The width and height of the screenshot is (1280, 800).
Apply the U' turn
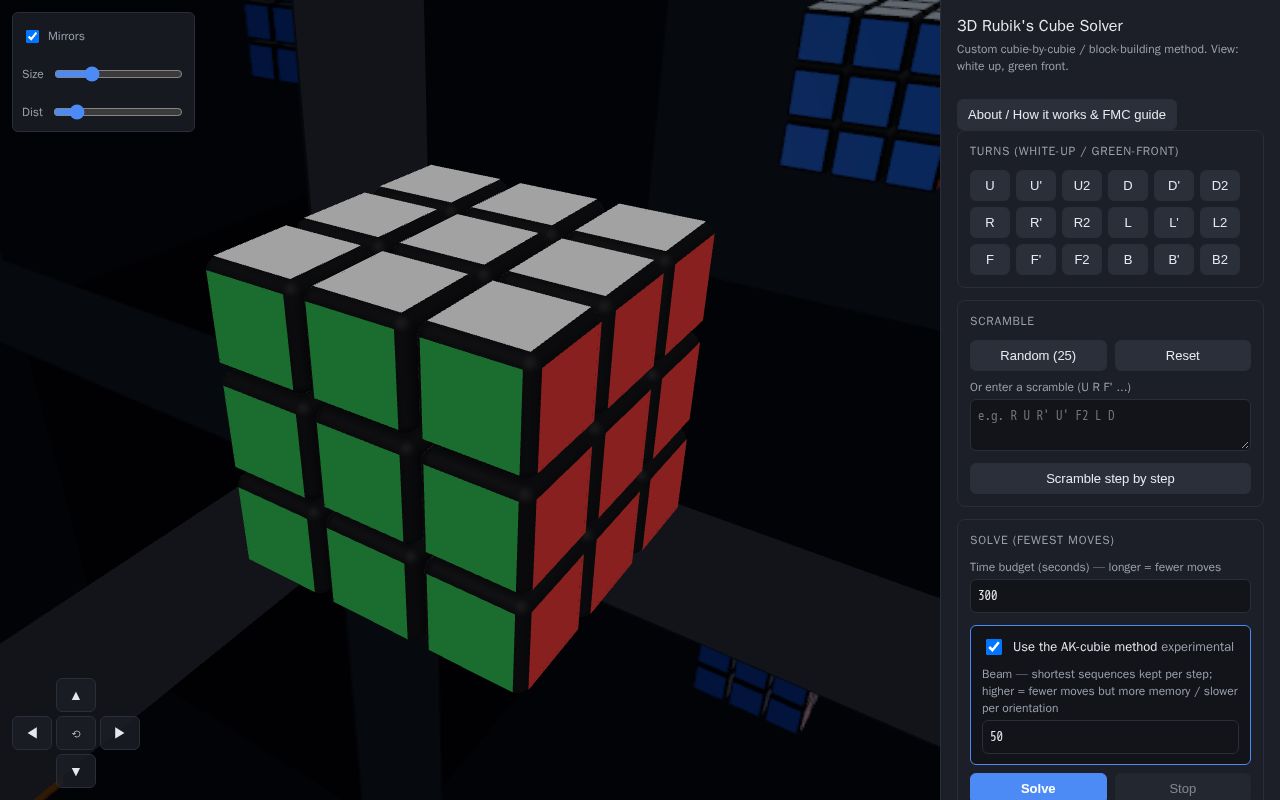(1036, 185)
